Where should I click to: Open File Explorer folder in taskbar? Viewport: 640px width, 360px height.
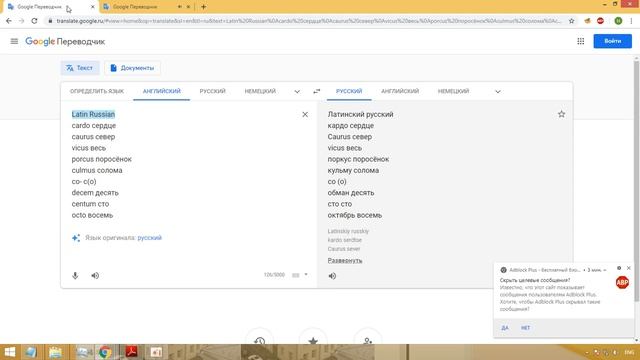[55, 352]
